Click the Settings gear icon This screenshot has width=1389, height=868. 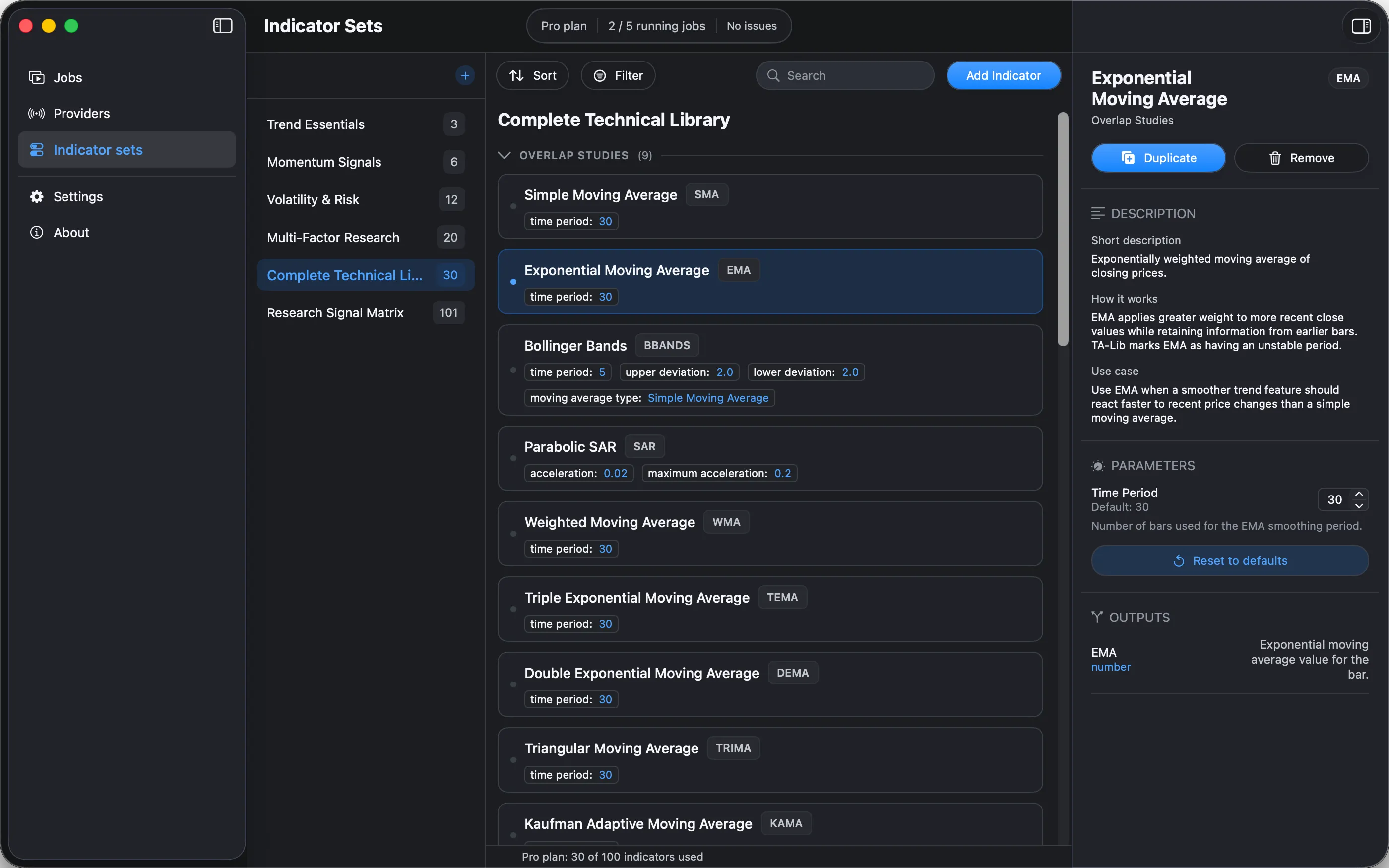click(x=37, y=196)
